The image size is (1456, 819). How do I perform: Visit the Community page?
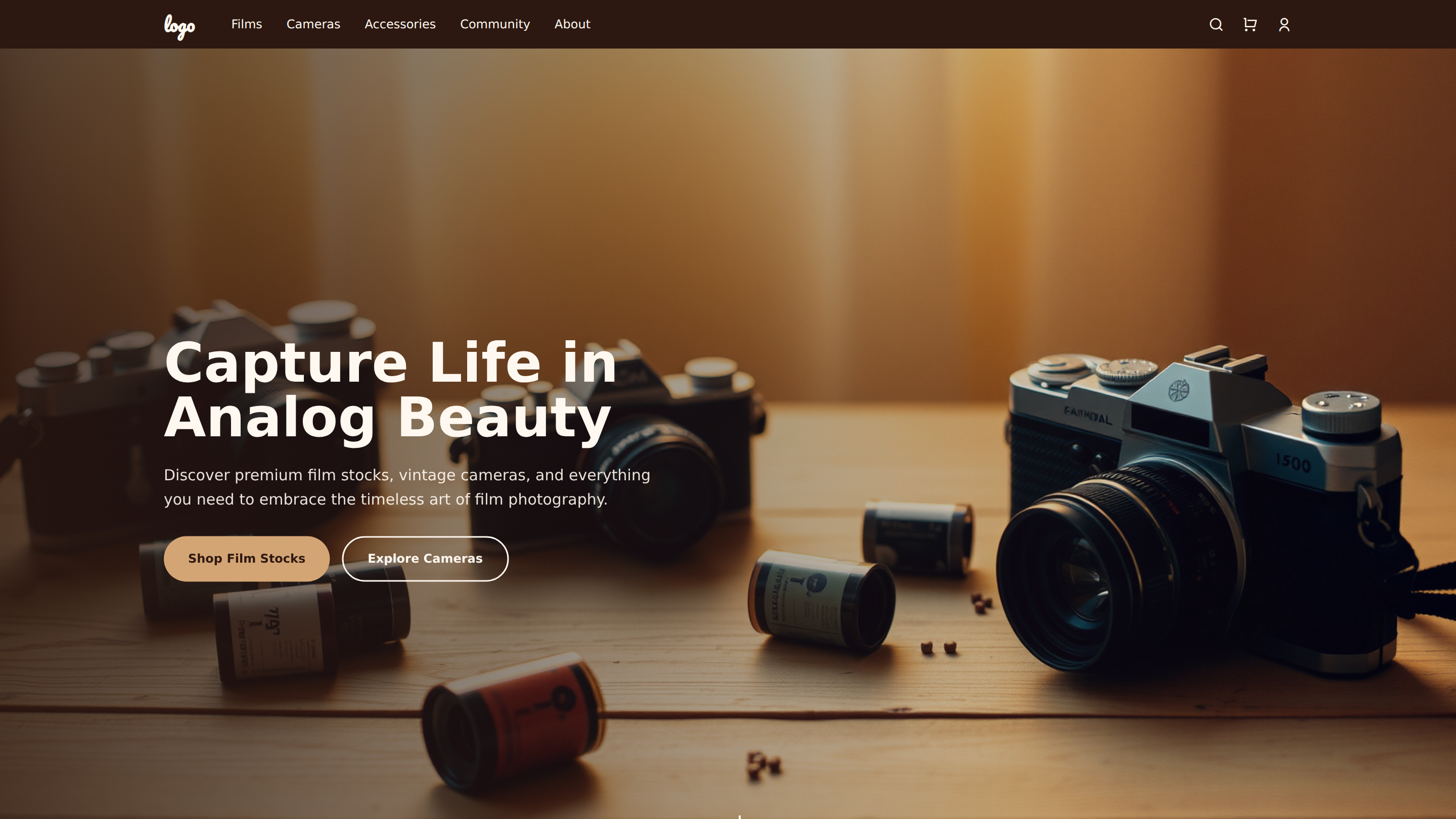point(495,24)
